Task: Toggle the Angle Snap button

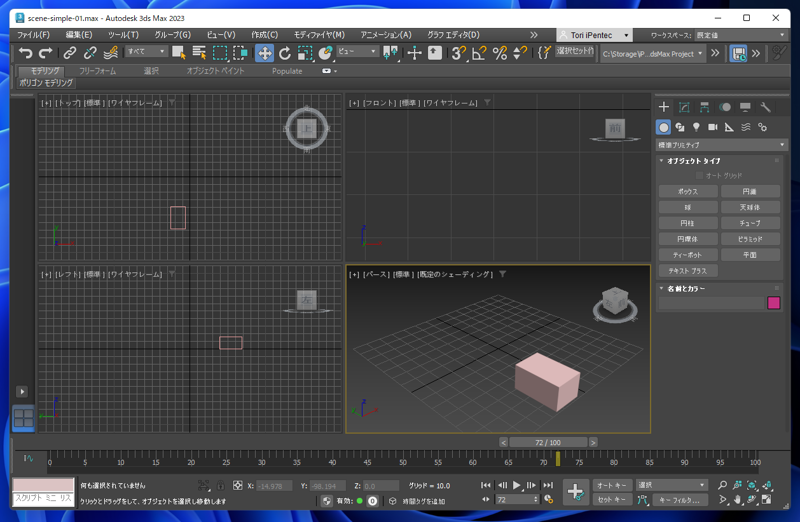Action: tap(479, 53)
